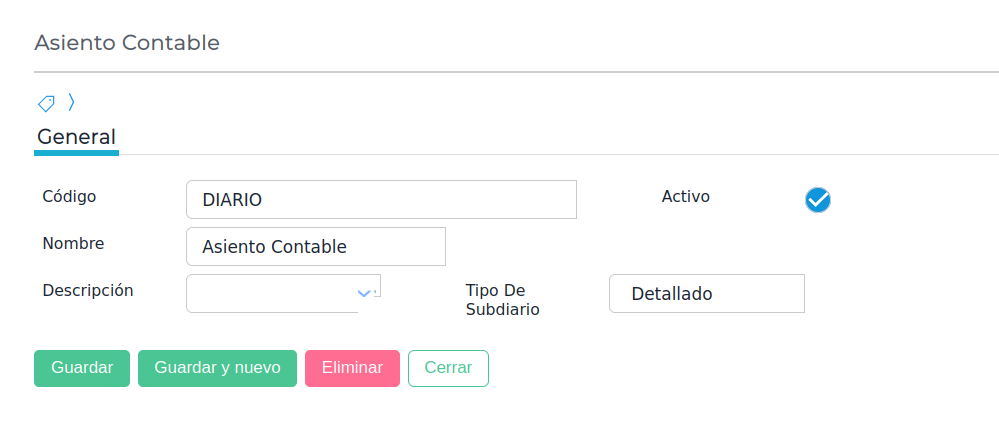Expand the Descripción dropdown arrow

point(364,293)
